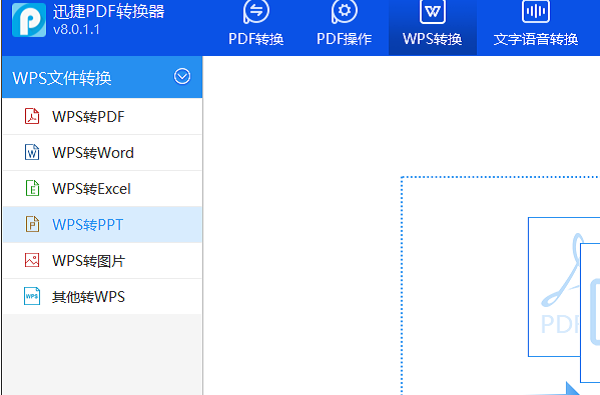Choose WPS转PDF in the sidebar
This screenshot has width=600, height=395.
[102, 116]
